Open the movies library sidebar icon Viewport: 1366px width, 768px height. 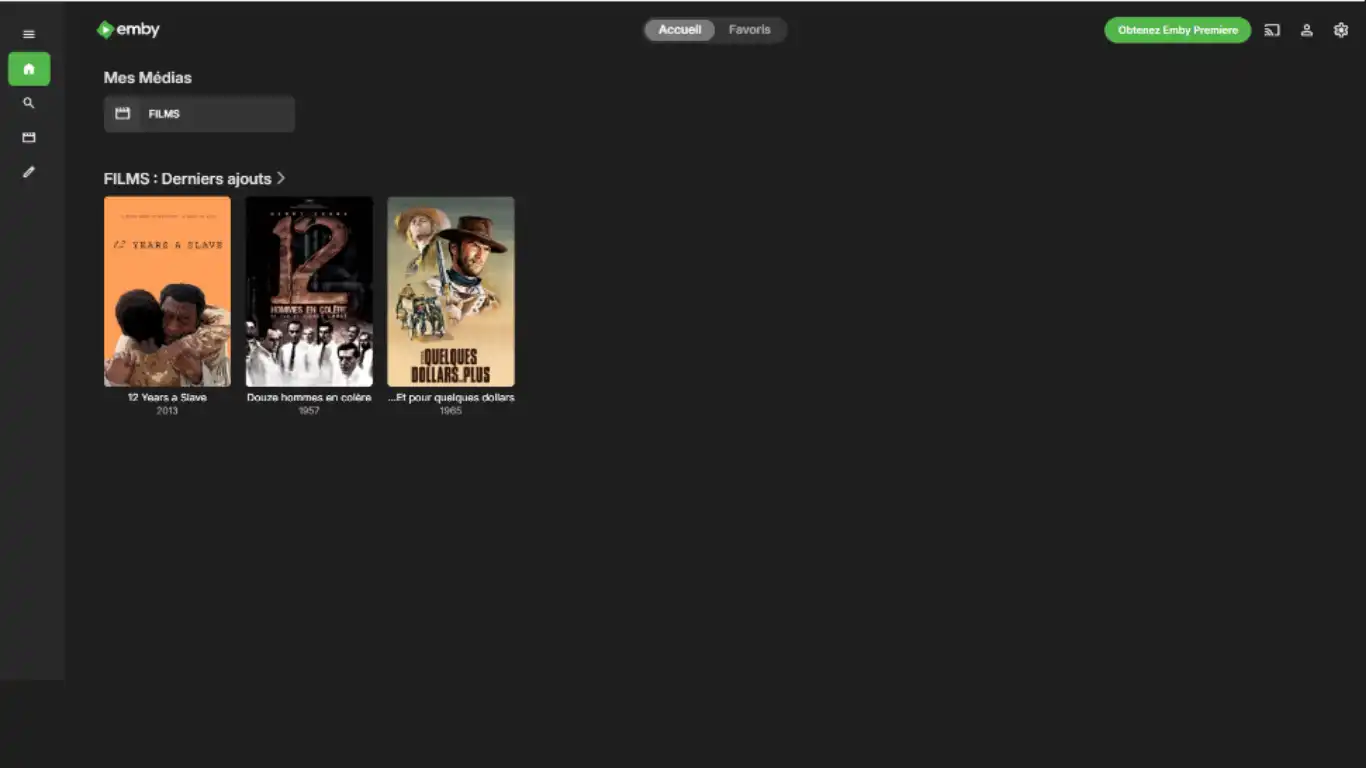pyautogui.click(x=29, y=137)
